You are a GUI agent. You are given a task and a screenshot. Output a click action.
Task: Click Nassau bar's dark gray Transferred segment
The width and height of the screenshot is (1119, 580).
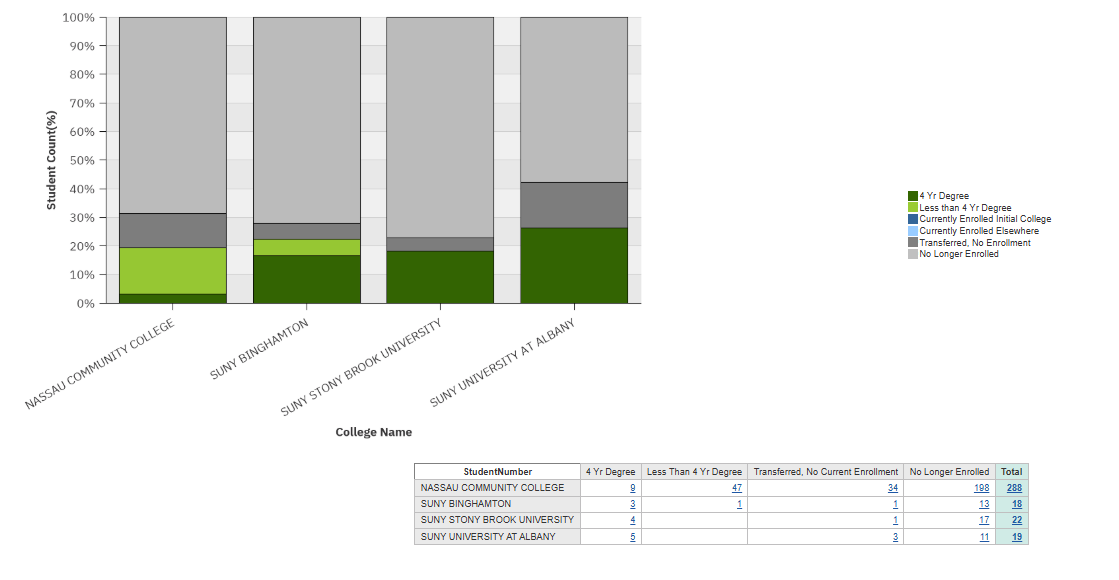[173, 230]
